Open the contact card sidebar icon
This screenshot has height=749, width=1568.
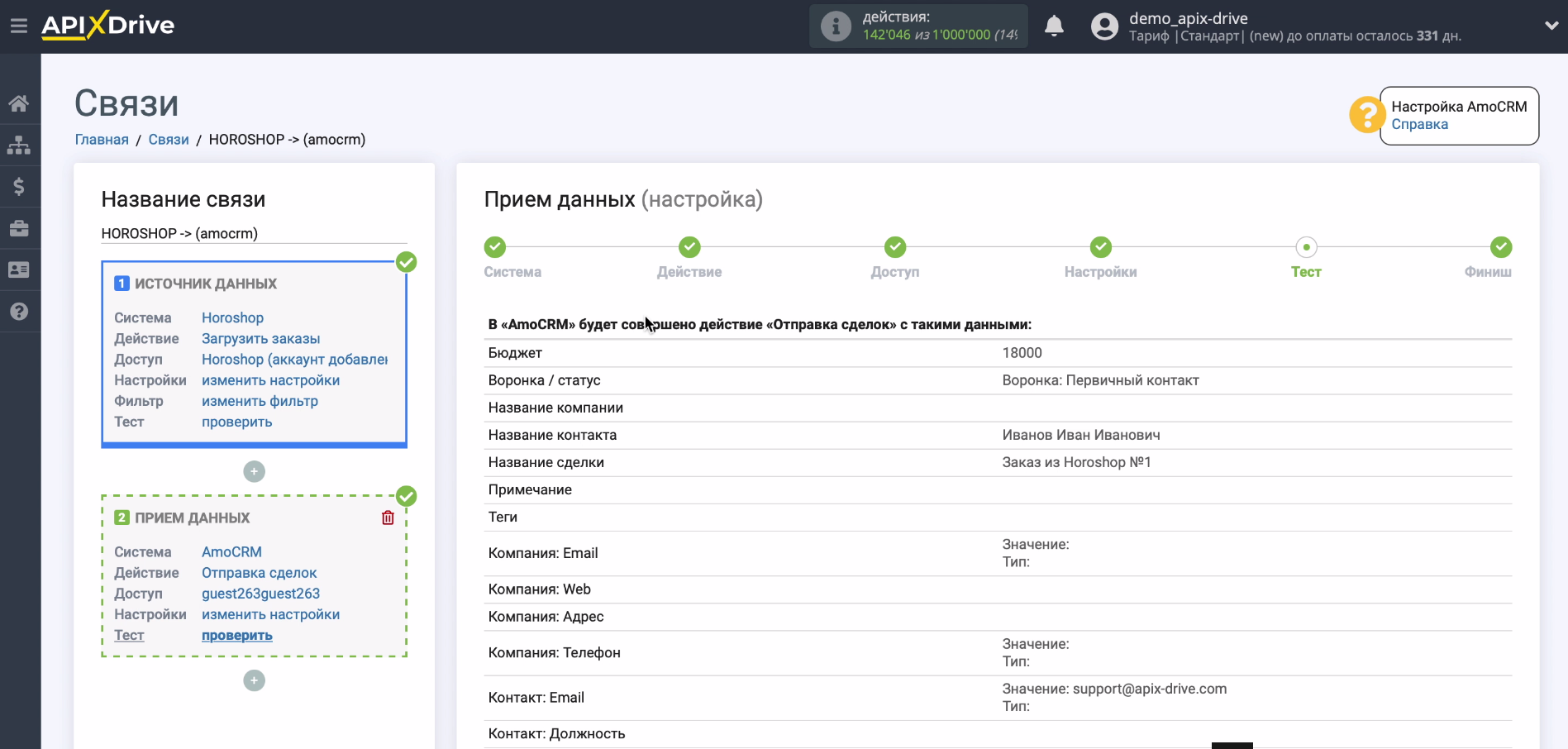19,270
